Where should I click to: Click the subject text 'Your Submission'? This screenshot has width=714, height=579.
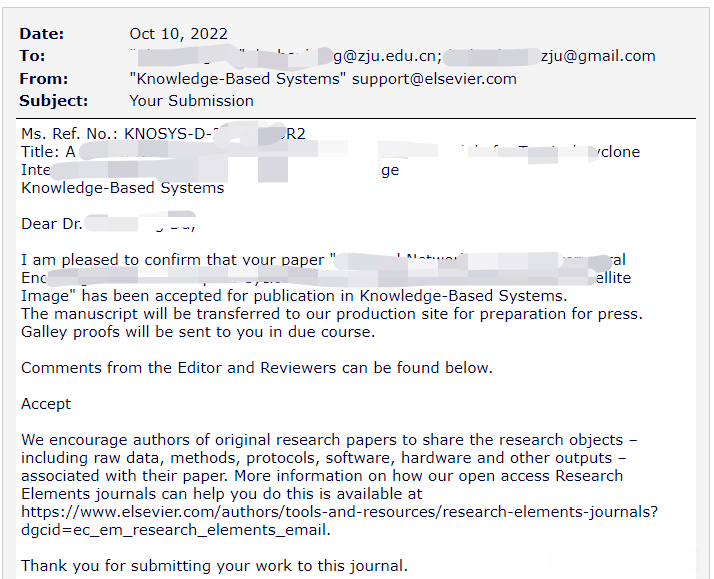tap(191, 101)
